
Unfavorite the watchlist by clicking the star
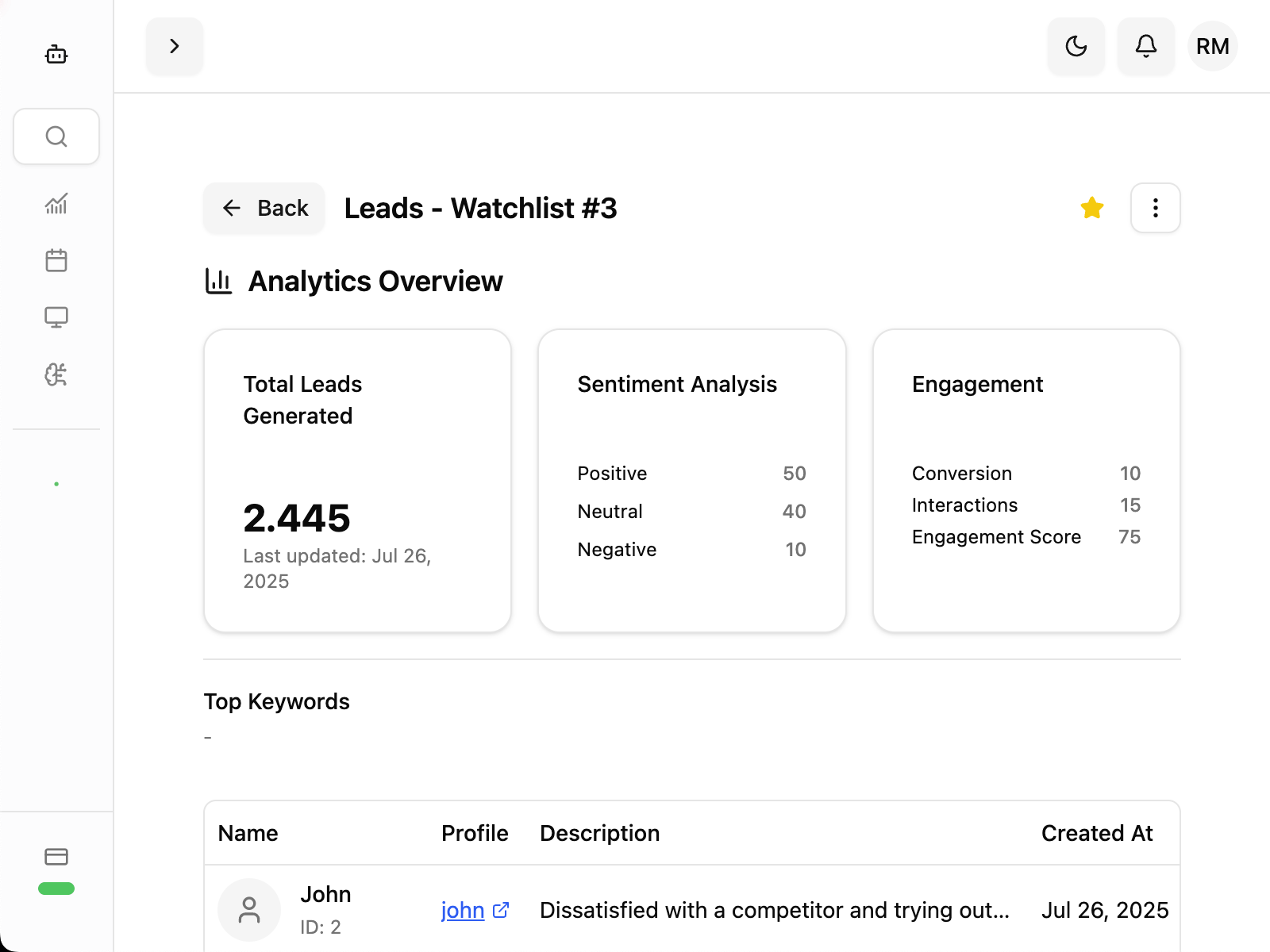[x=1092, y=208]
